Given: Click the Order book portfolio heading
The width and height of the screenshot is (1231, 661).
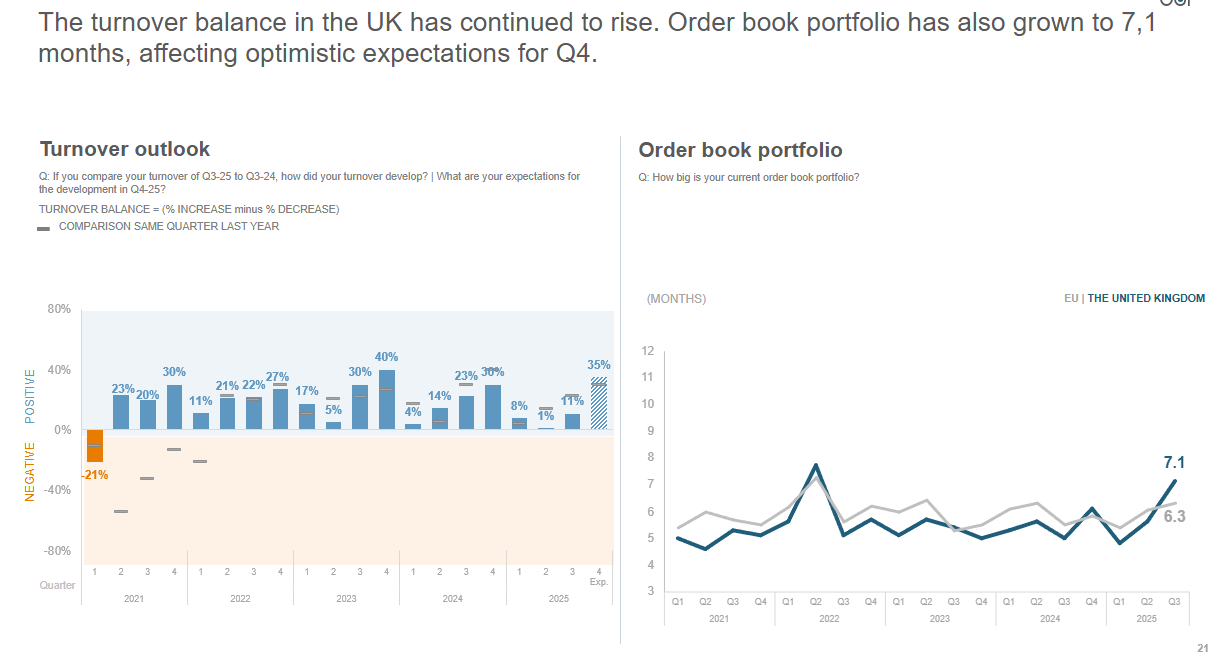Looking at the screenshot, I should pos(740,150).
